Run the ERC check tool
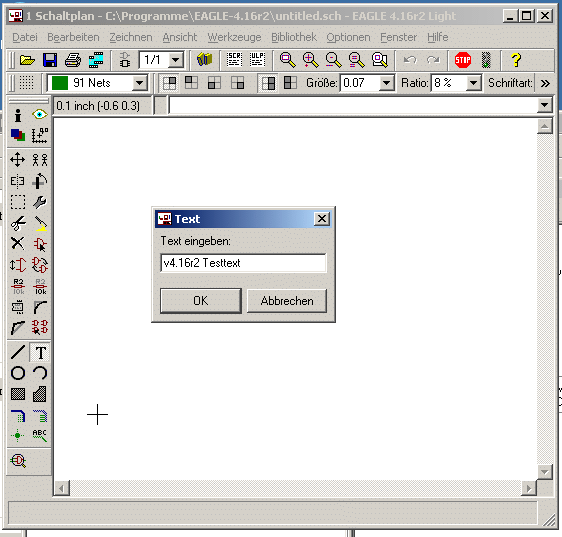This screenshot has width=562, height=537. 19,460
